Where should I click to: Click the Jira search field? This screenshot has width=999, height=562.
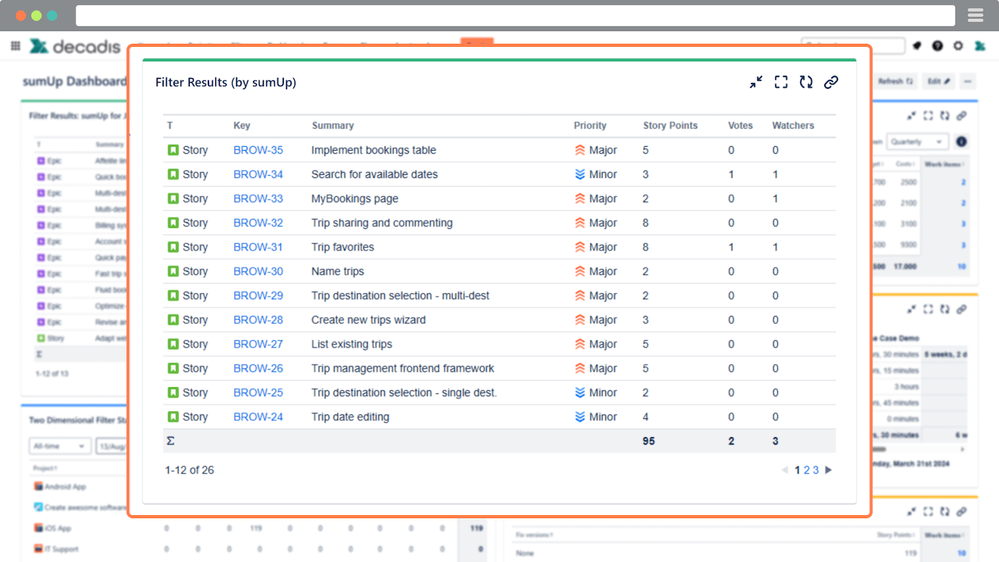coord(853,46)
